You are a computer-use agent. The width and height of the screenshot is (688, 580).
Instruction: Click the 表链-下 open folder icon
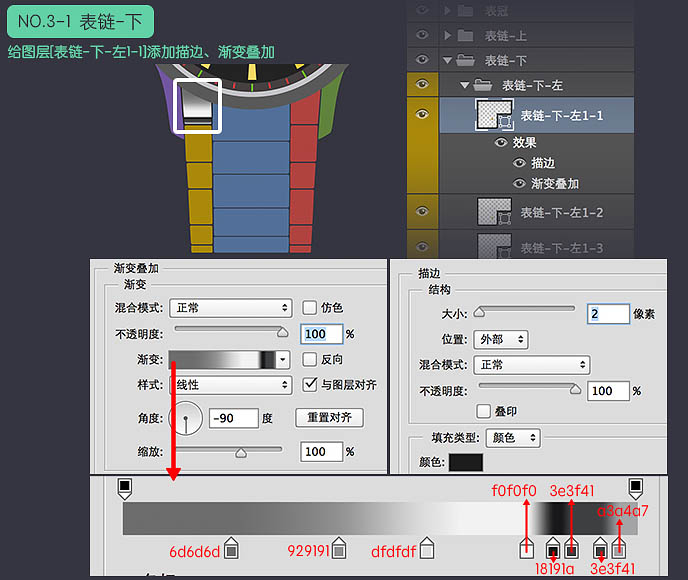coord(466,60)
